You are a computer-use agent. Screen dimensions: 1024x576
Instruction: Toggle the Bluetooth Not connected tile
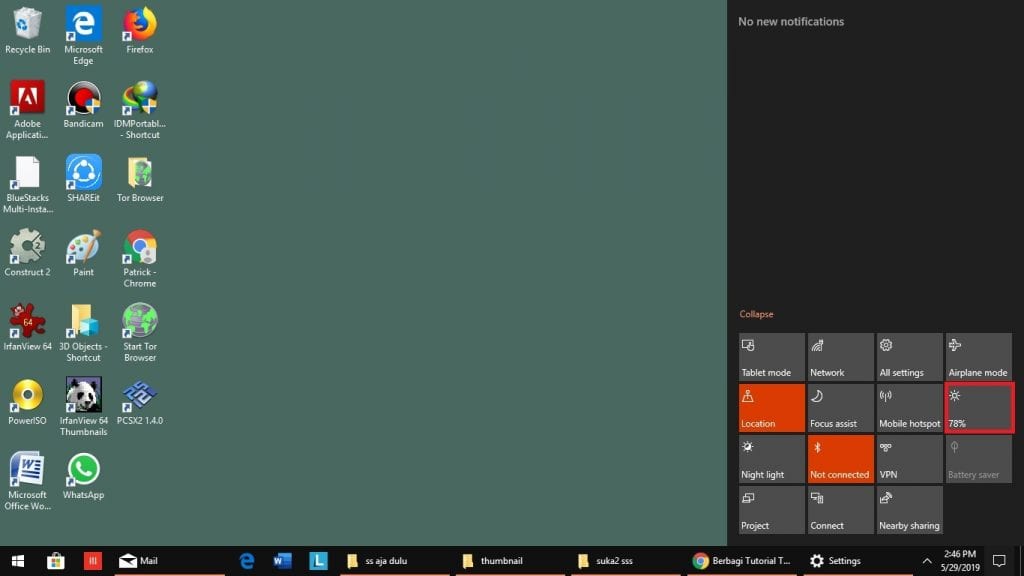(x=840, y=458)
